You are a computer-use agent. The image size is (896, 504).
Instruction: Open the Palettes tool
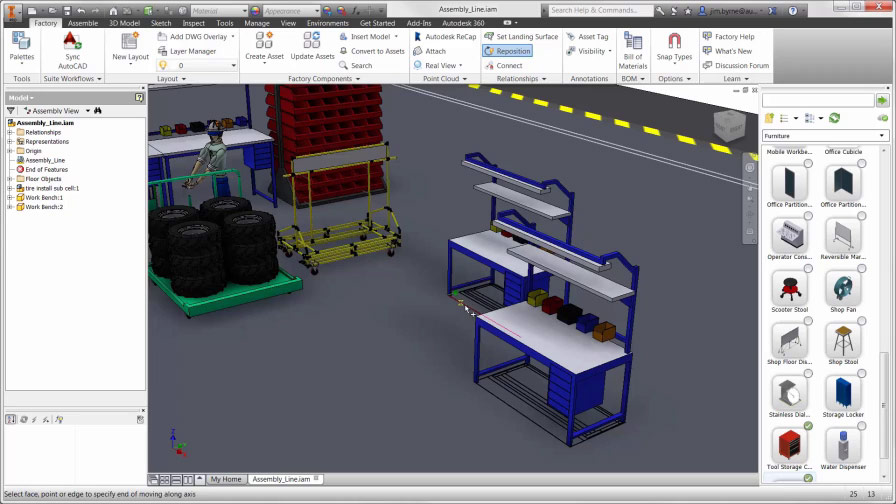point(22,47)
